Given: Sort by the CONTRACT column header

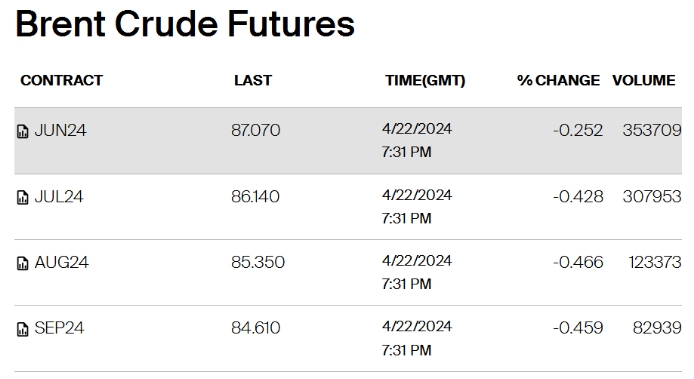Looking at the screenshot, I should click(62, 80).
